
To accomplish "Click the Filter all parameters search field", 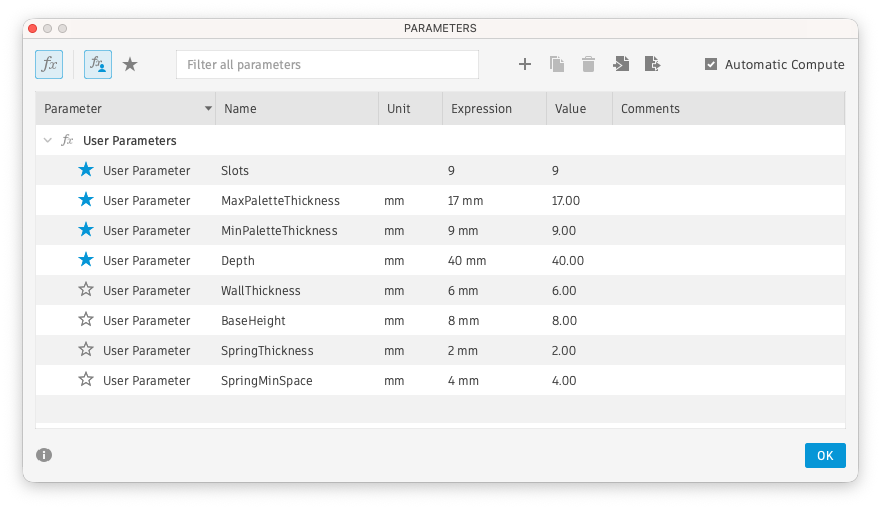I will tap(327, 65).
